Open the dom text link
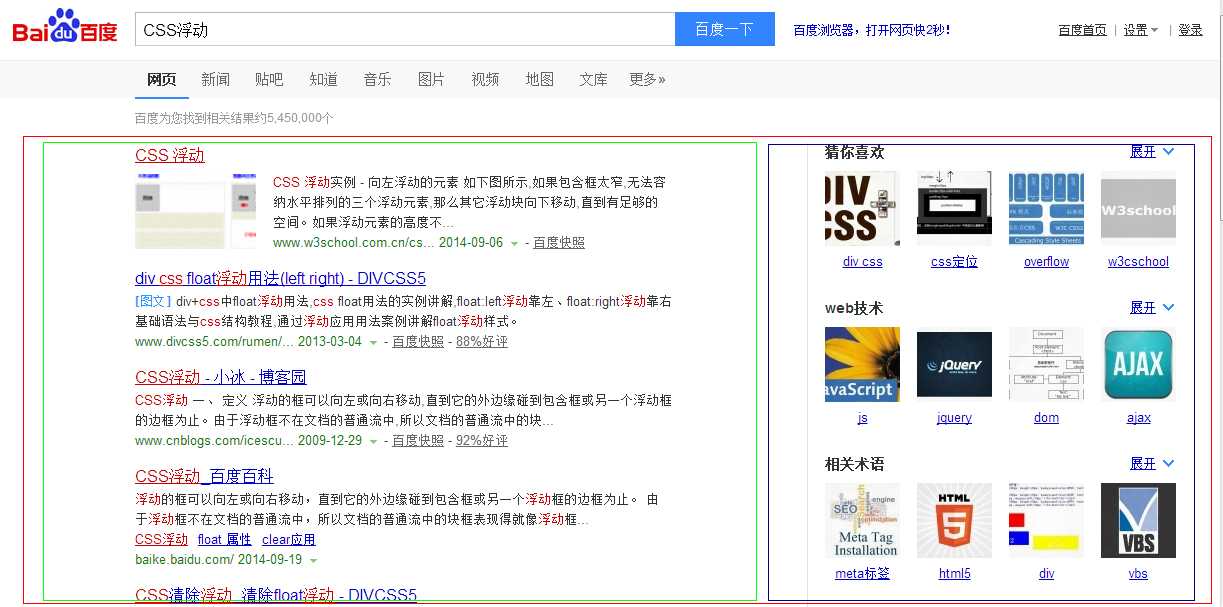Image resolution: width=1223 pixels, height=607 pixels. [1046, 418]
